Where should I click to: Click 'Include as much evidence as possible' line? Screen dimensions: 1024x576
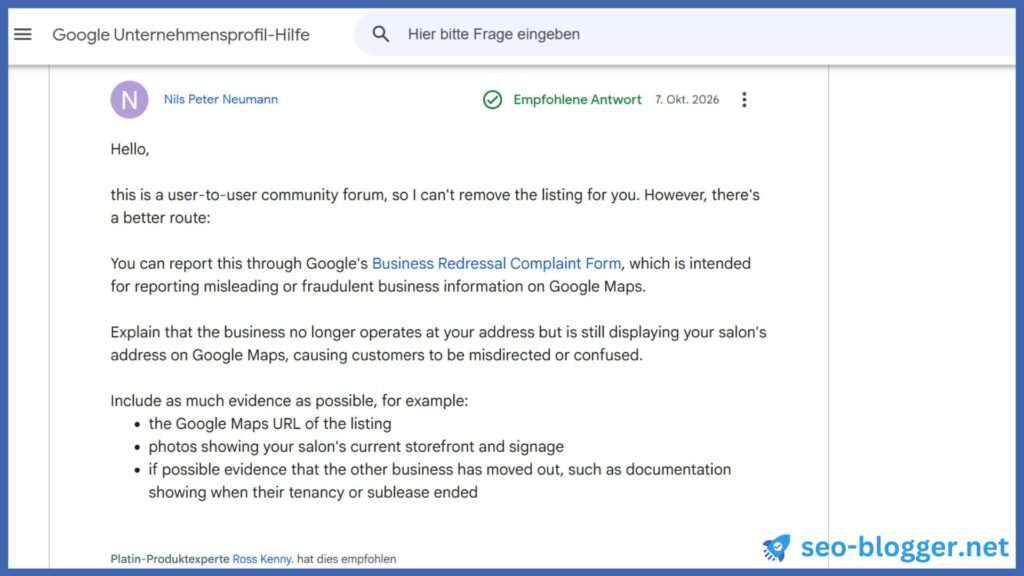(x=289, y=401)
